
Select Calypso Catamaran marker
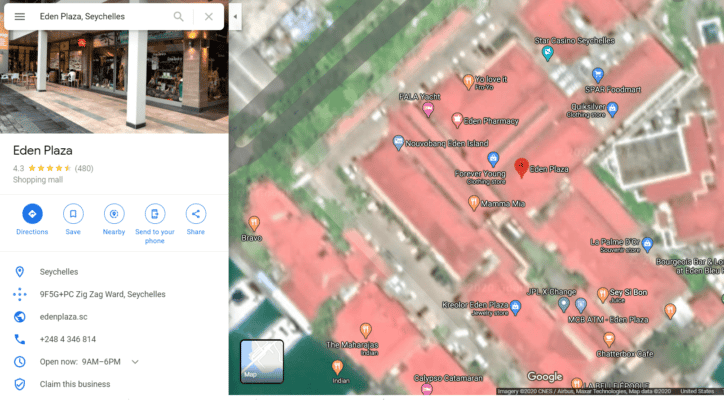pos(427,389)
